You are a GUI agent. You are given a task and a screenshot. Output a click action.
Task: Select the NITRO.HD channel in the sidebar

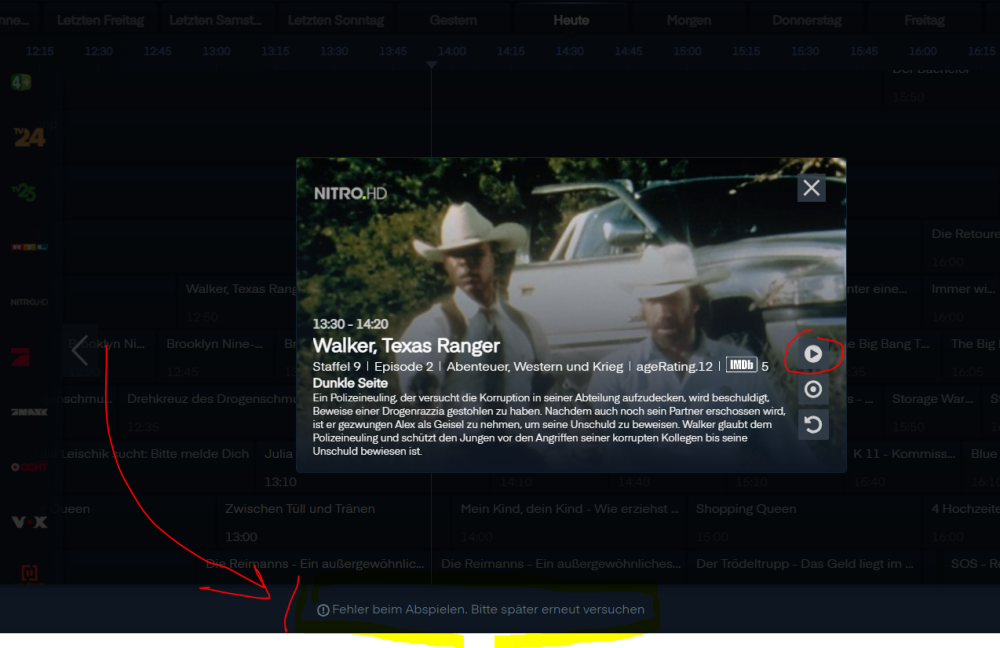29,302
